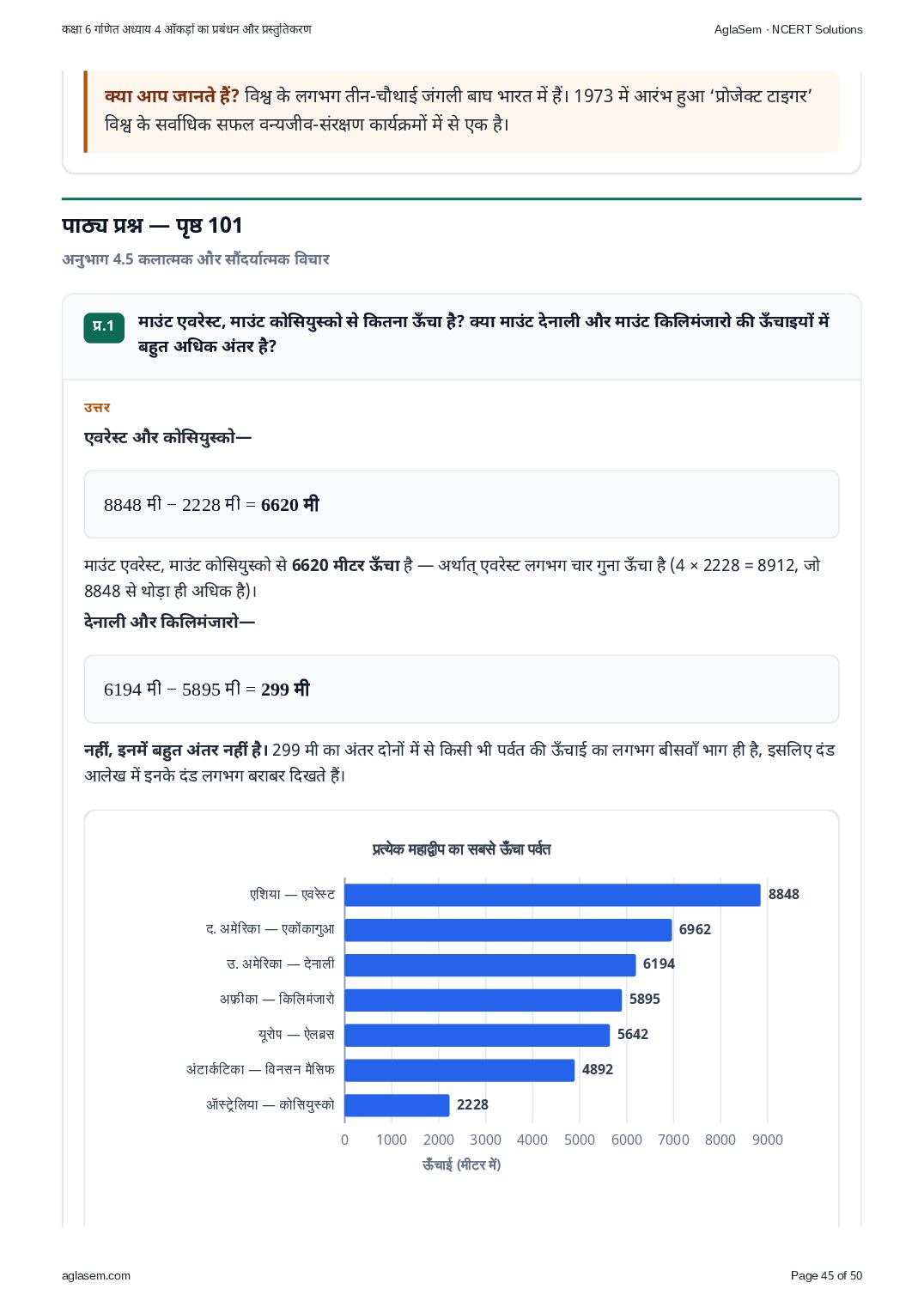Click the Aconcagua bar labeled 6962
The height and width of the screenshot is (1307, 924).
[x=508, y=930]
